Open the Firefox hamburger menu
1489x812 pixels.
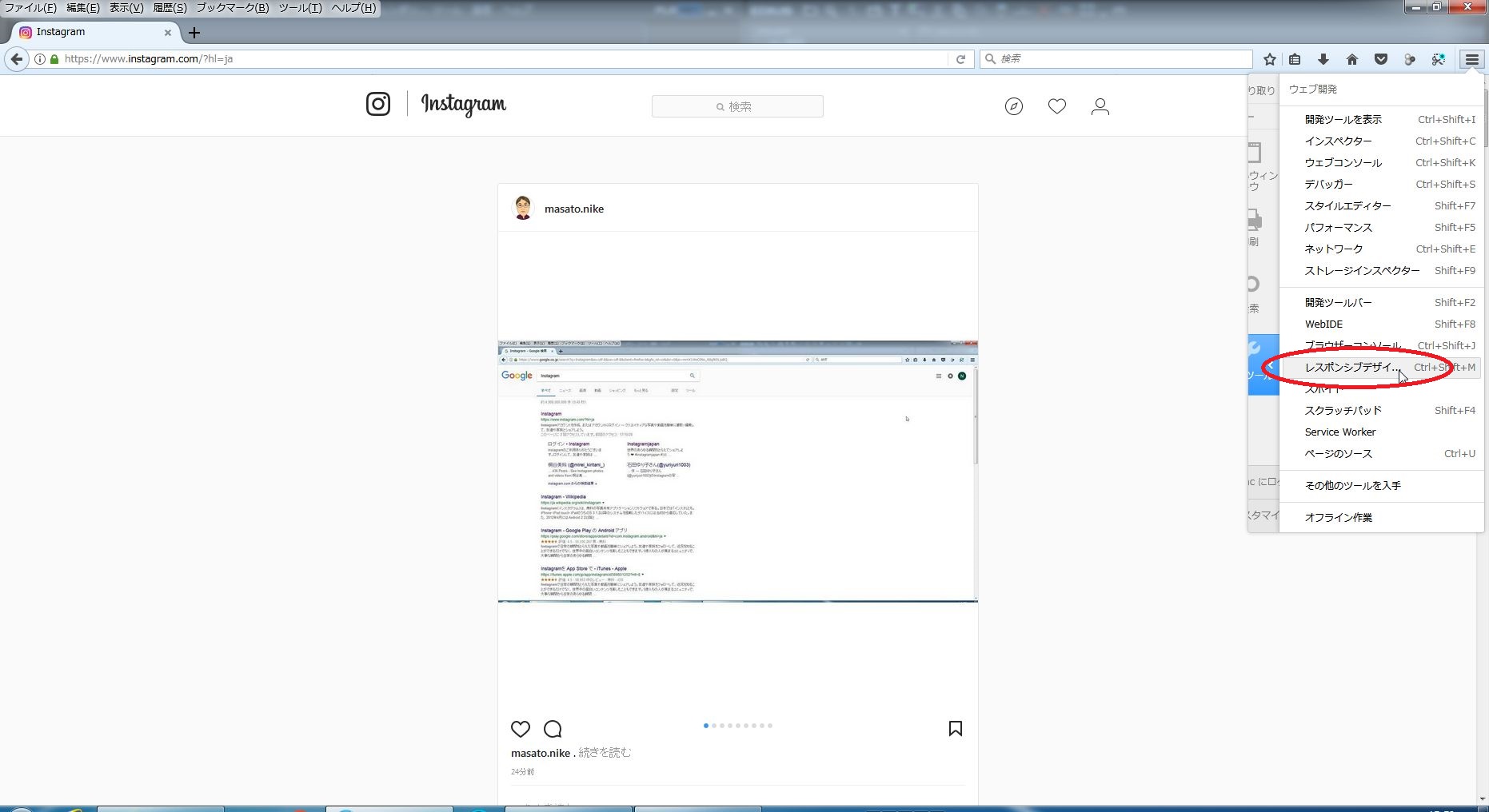(x=1471, y=59)
